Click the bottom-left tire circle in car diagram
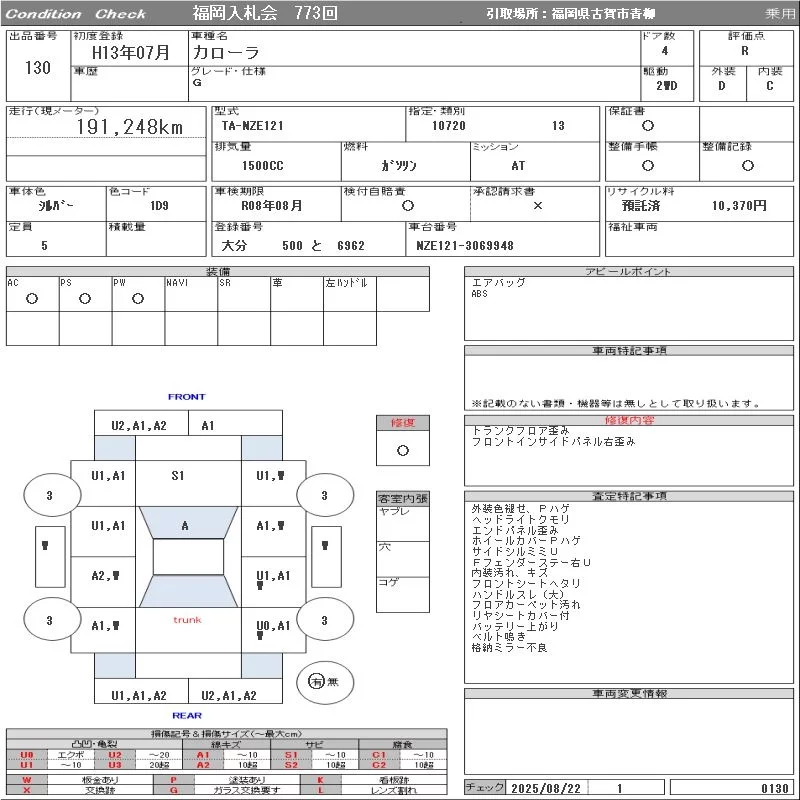Screen dimensions: 800x800 click(x=49, y=621)
